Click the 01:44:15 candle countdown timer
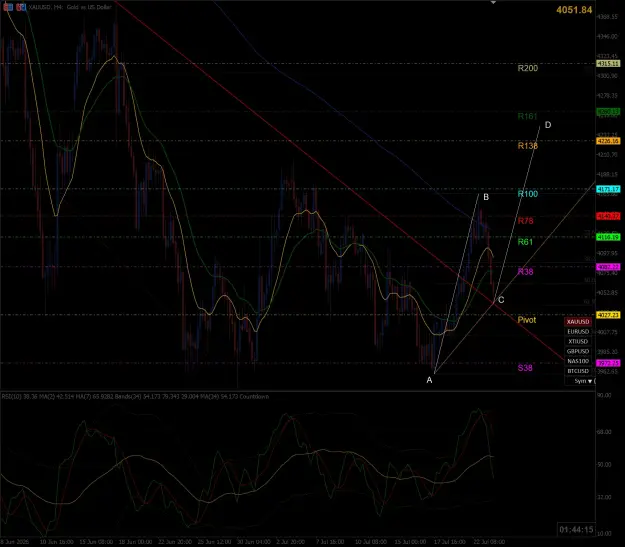Viewport: 625px width, 547px height. pyautogui.click(x=576, y=529)
